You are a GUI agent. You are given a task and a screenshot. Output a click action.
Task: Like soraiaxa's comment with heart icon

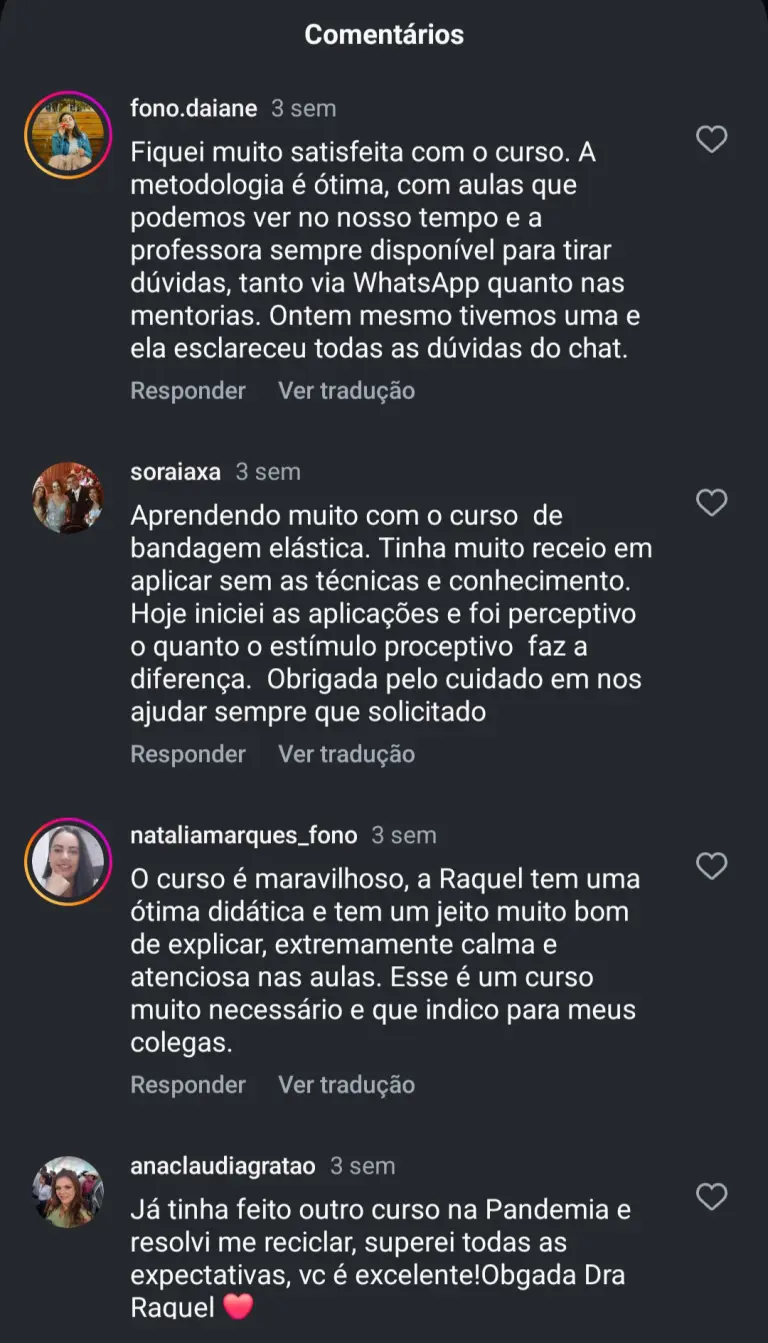click(x=711, y=502)
